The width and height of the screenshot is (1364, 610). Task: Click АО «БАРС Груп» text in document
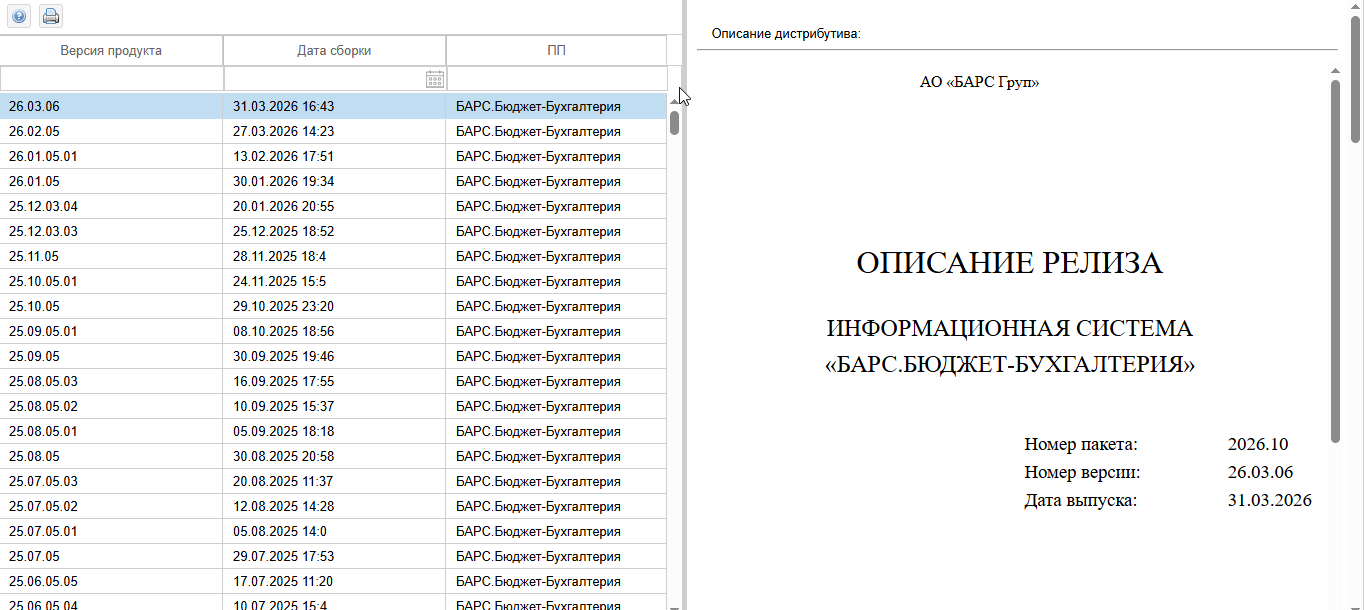point(979,82)
